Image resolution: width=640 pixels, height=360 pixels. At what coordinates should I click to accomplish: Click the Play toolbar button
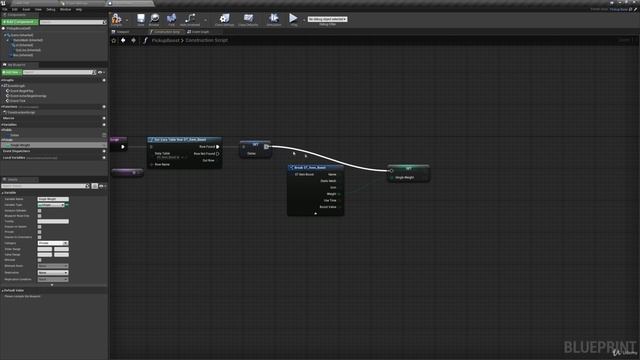point(293,18)
